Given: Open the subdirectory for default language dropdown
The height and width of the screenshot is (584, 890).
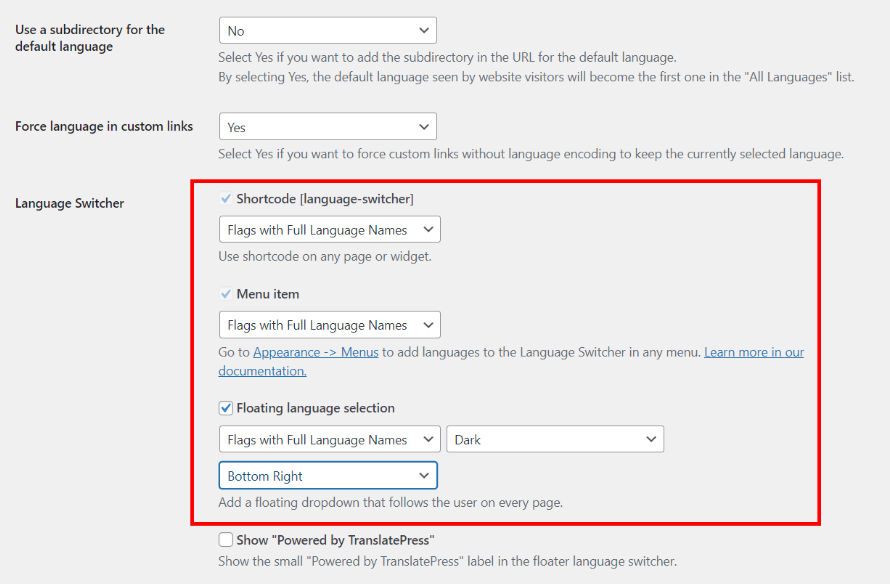Looking at the screenshot, I should pos(328,31).
